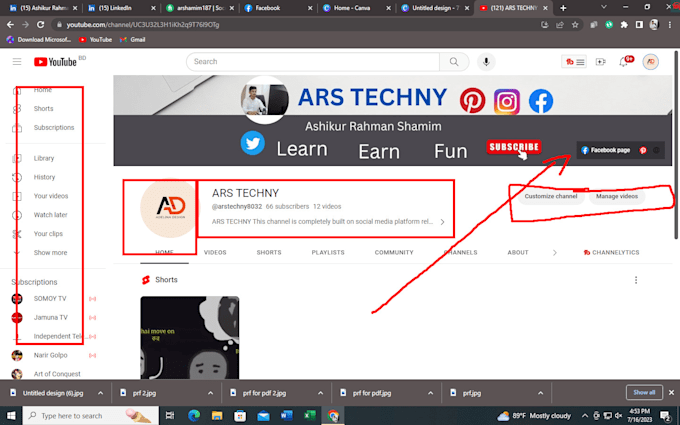The image size is (680, 425).
Task: Click into the YouTube Search field
Action: [313, 62]
